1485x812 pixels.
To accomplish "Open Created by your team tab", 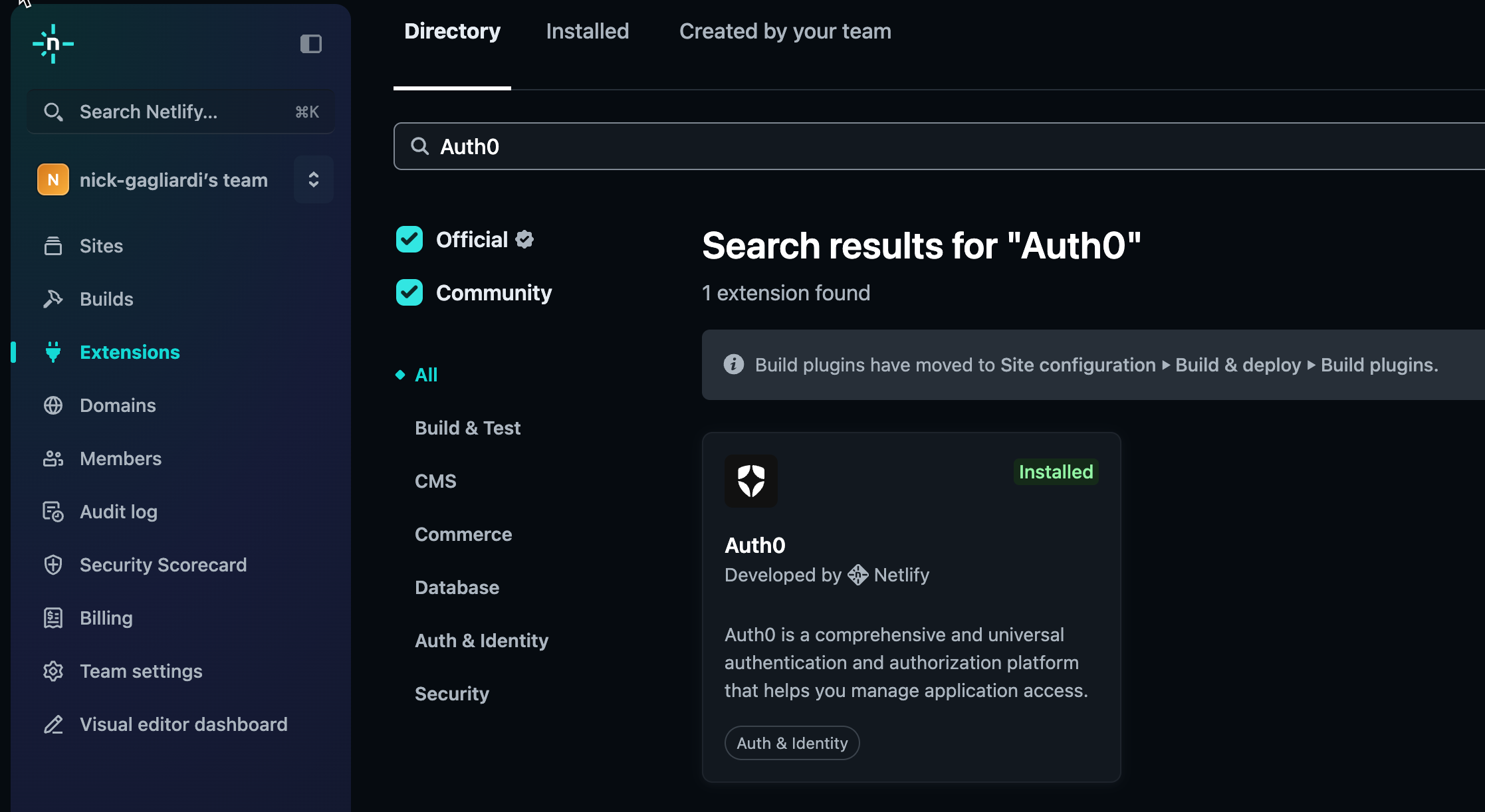I will (x=785, y=31).
